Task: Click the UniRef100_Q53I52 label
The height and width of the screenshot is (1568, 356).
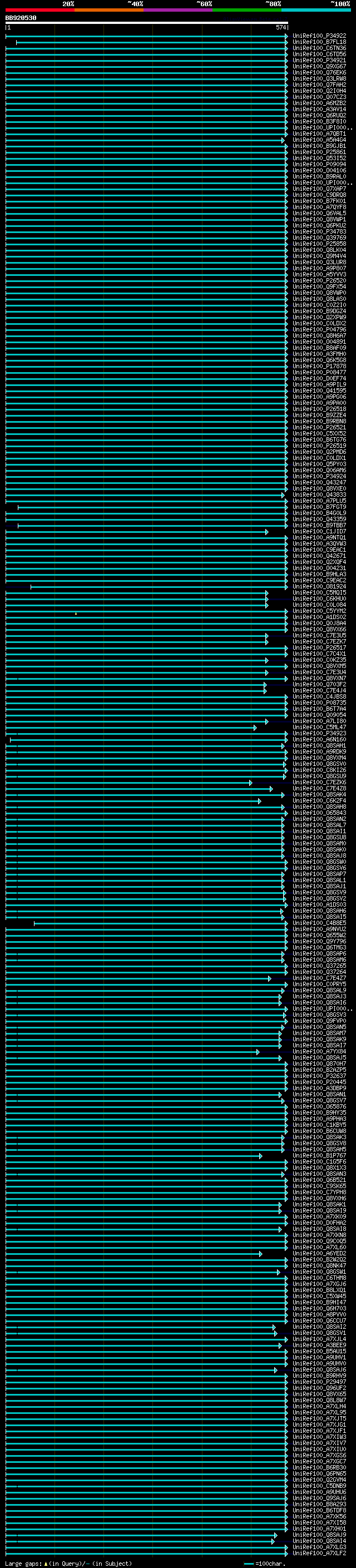Action: coord(319,159)
